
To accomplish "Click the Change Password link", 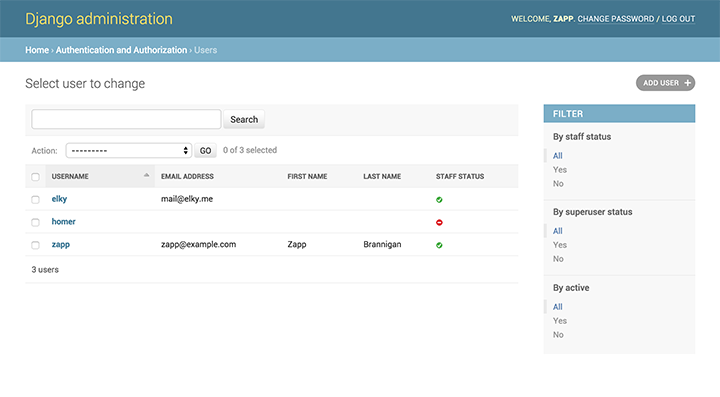I will pos(616,19).
